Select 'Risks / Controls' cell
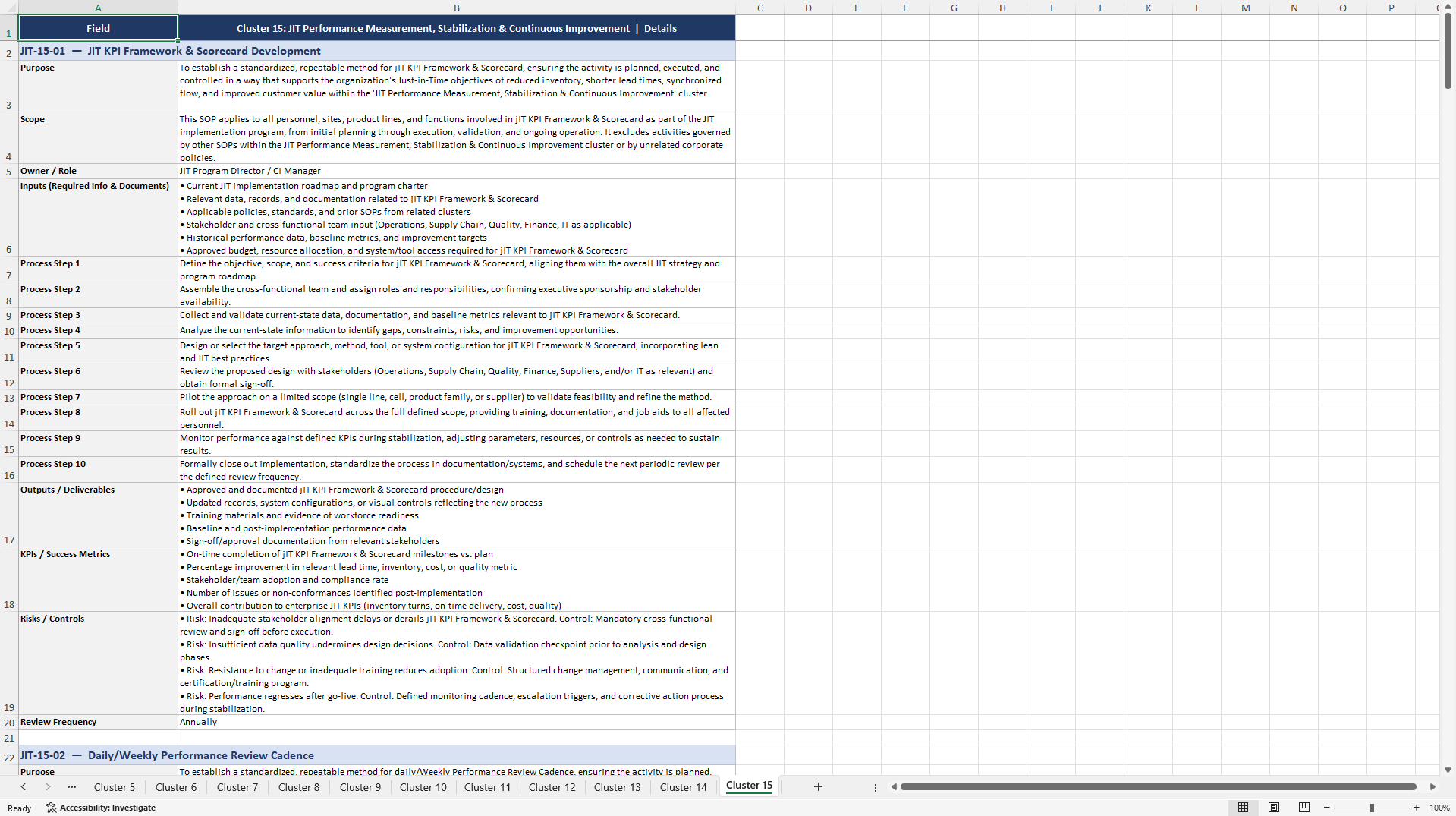The width and height of the screenshot is (1456, 816). [98, 663]
